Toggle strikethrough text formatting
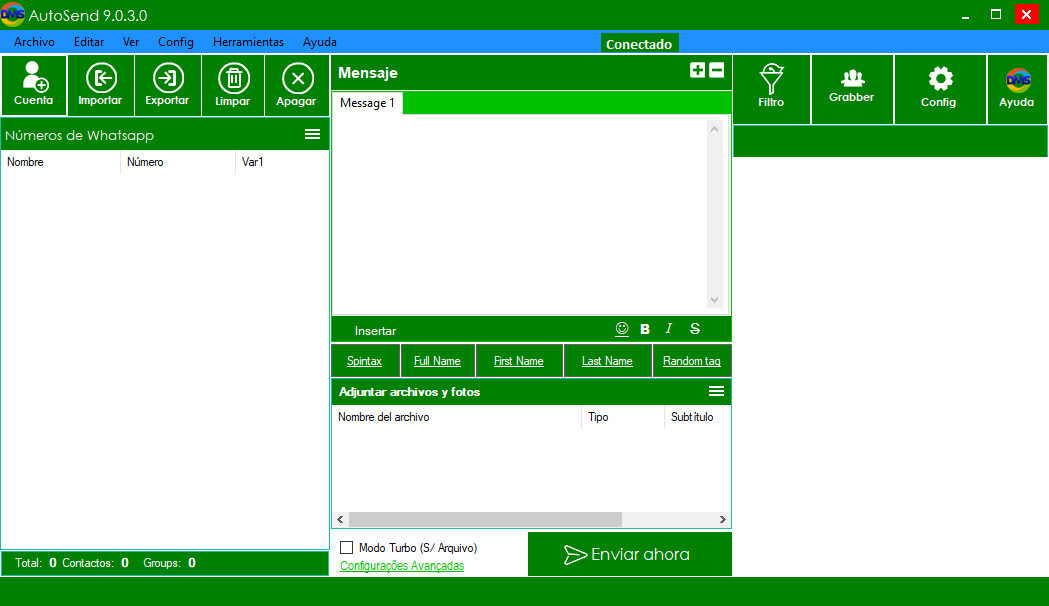This screenshot has height=606, width=1049. click(695, 329)
